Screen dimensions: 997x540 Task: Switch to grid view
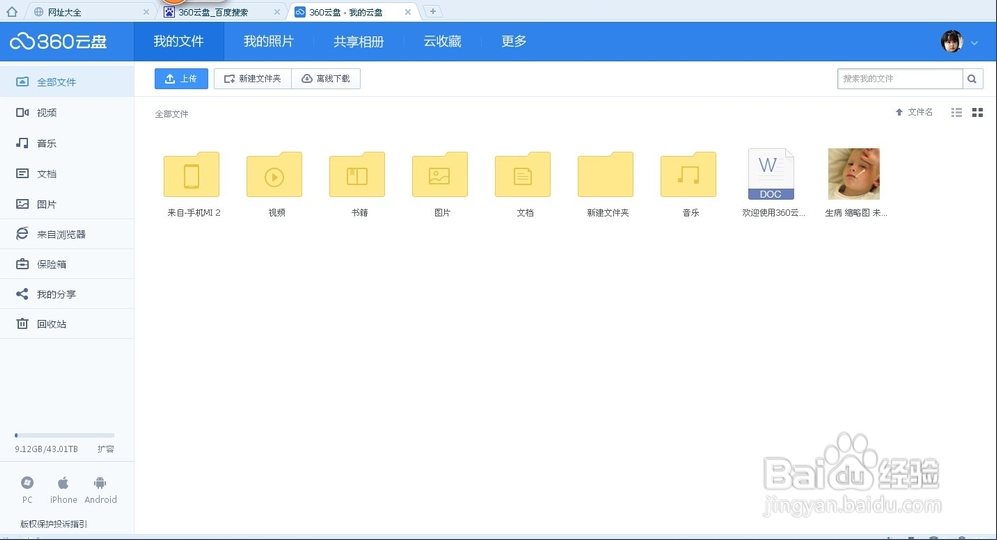point(978,113)
